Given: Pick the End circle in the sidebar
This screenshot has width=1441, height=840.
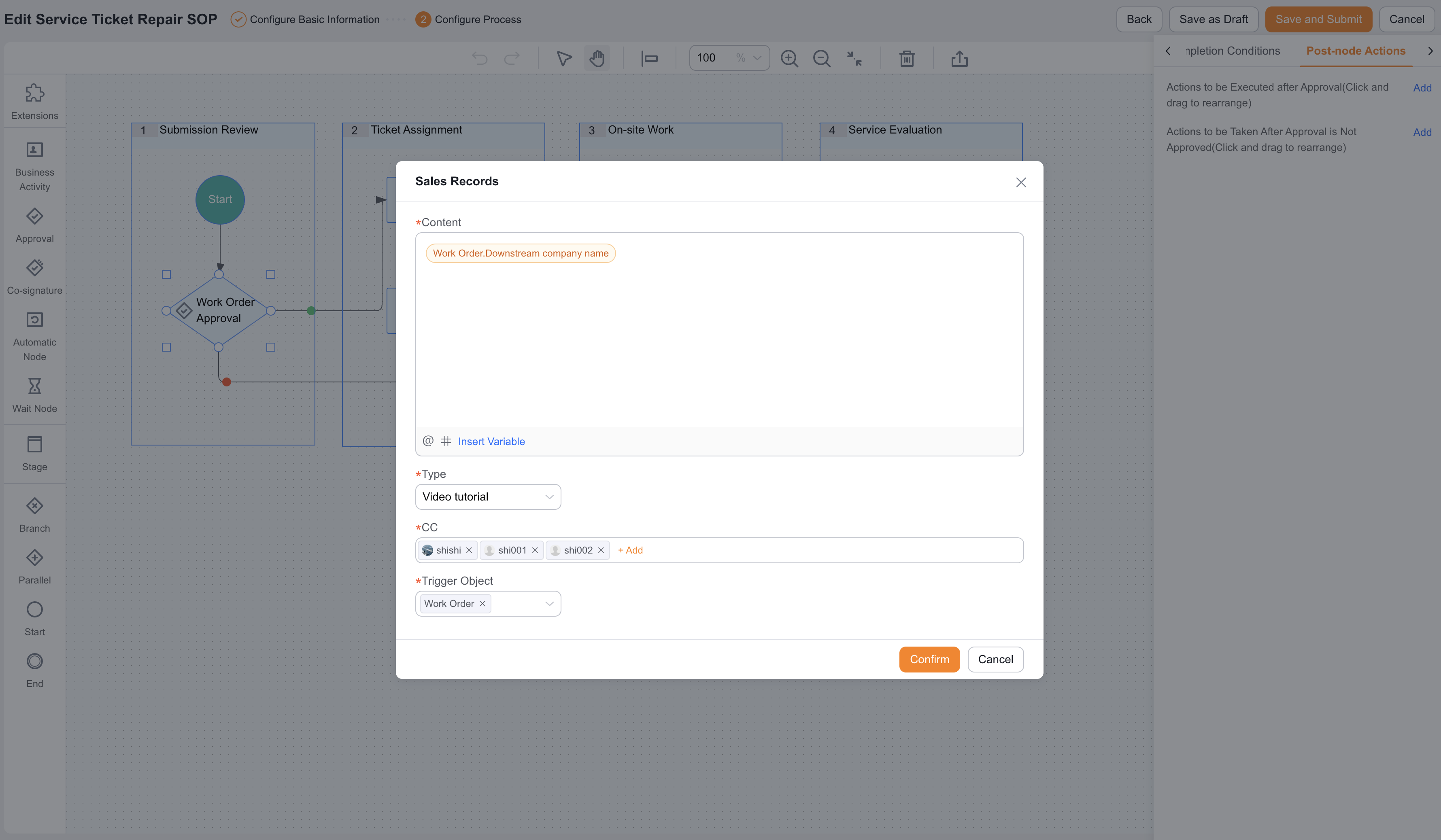Looking at the screenshot, I should click(x=34, y=661).
